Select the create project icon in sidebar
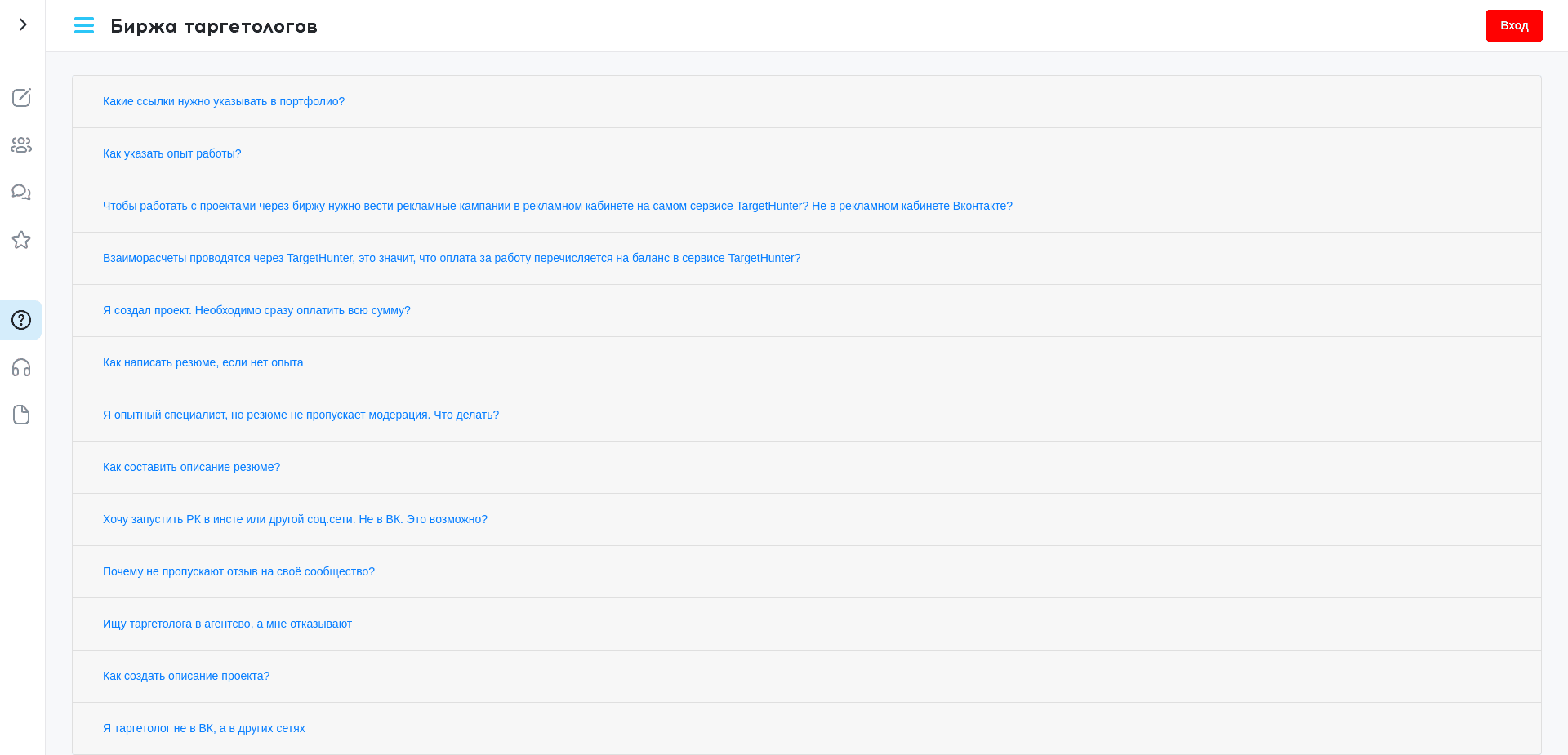 pos(20,98)
